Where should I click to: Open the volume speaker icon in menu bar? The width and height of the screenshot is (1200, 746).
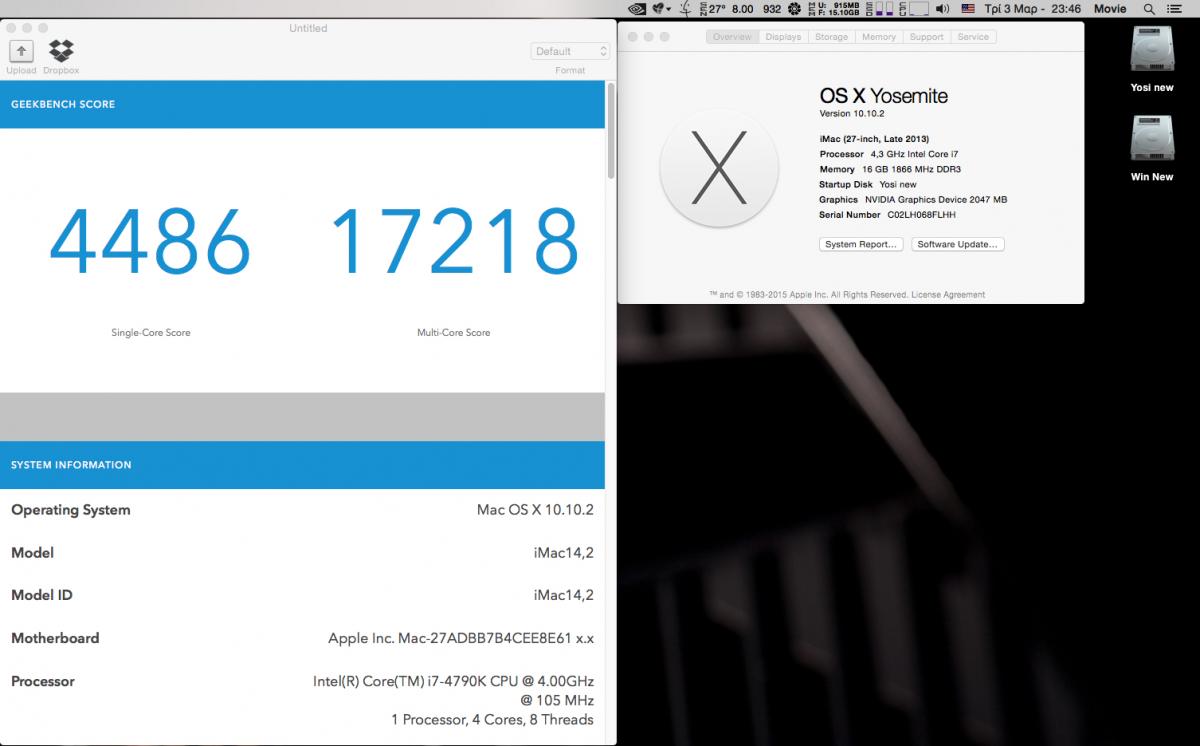945,8
